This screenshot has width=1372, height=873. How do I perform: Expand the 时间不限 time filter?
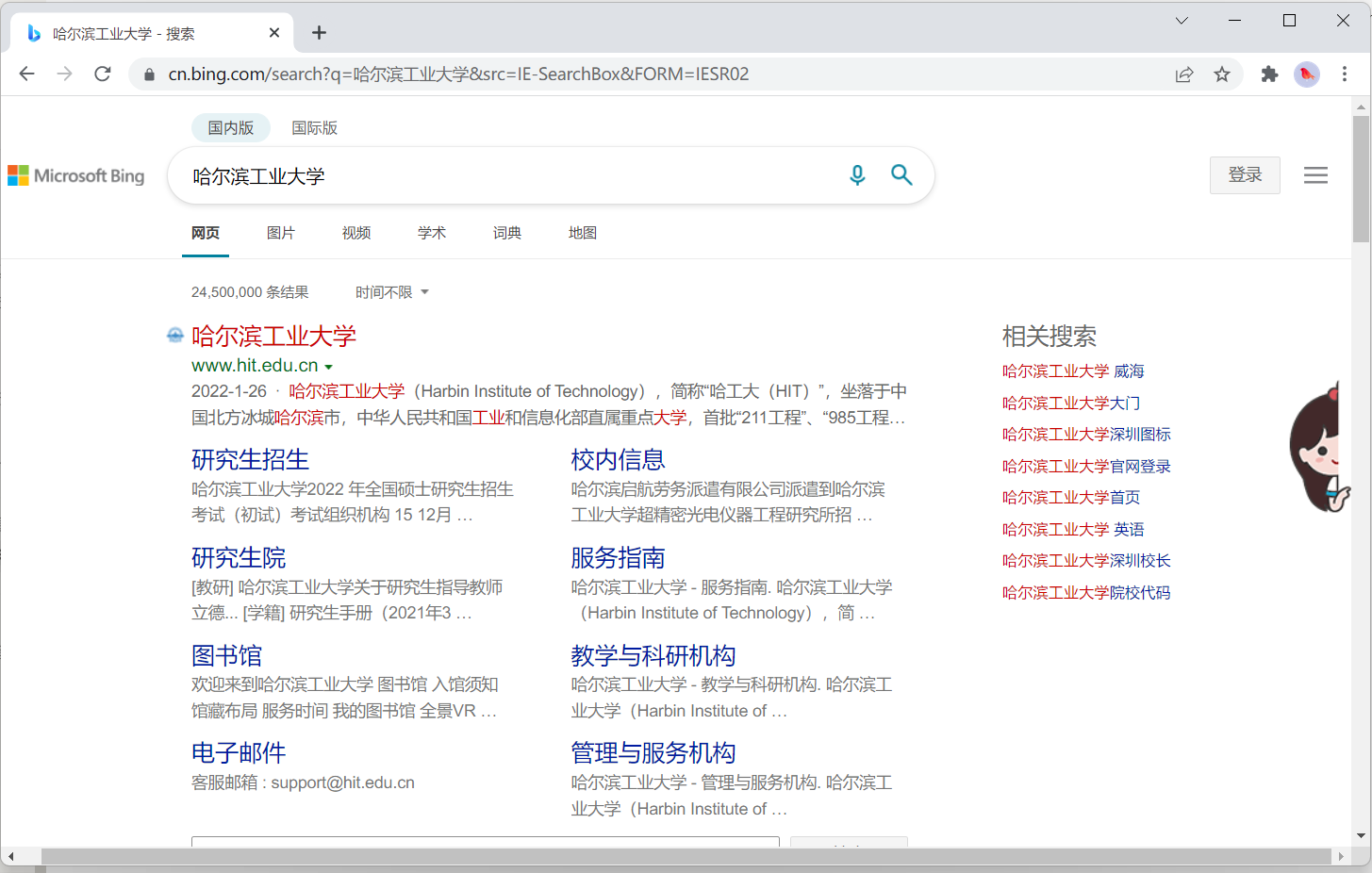point(392,292)
